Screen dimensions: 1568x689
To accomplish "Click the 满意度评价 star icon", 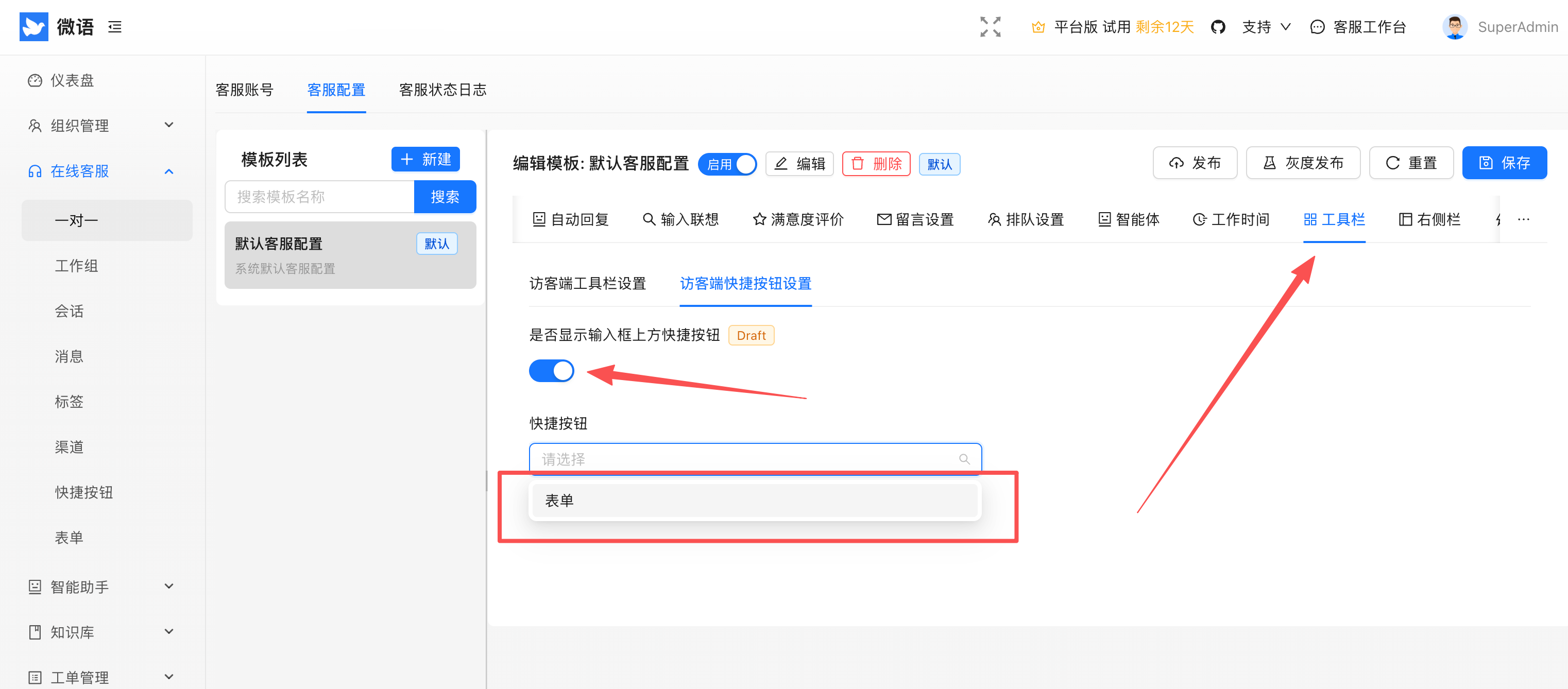I will tap(759, 220).
